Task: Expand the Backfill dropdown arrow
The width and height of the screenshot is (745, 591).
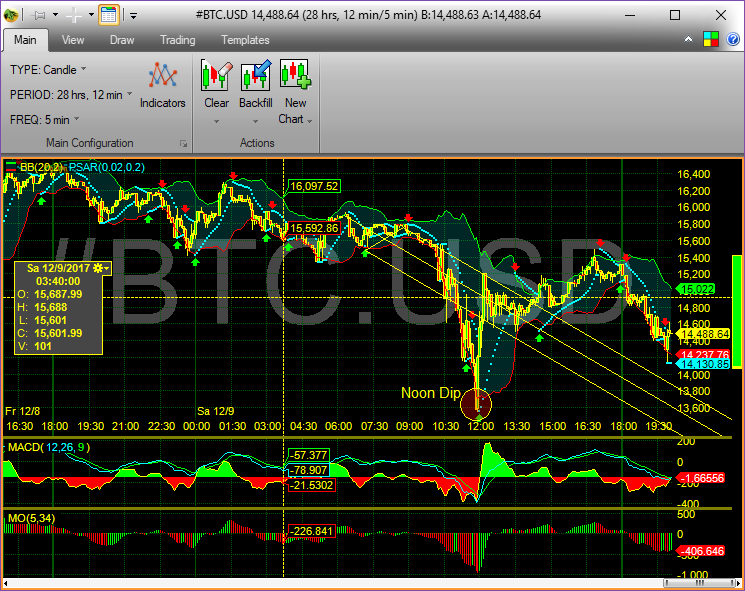Action: pos(256,122)
